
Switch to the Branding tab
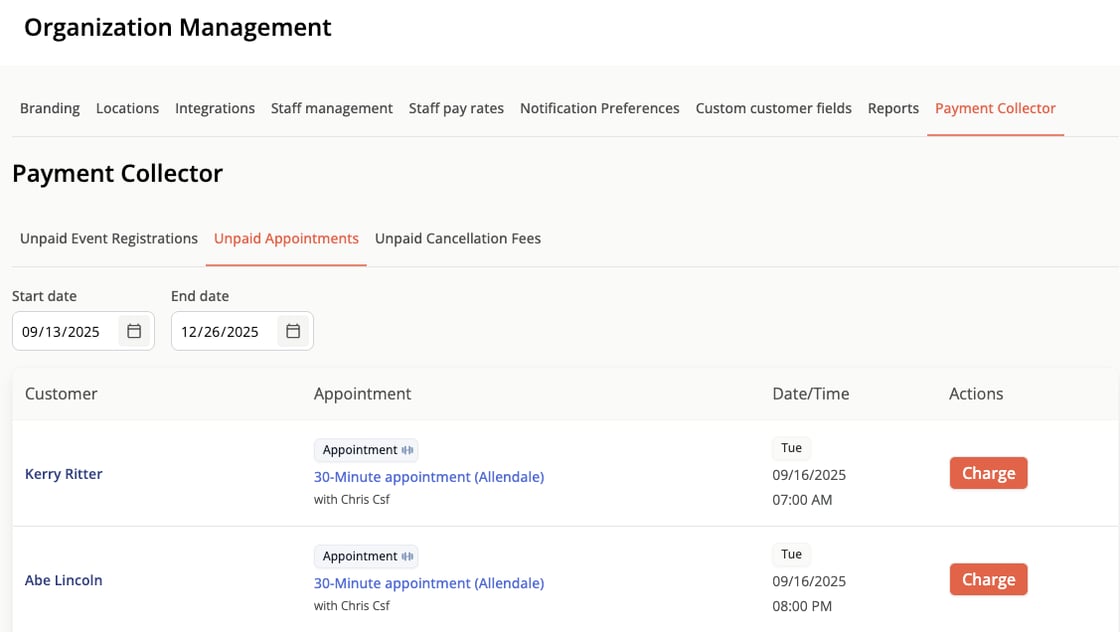coord(50,108)
